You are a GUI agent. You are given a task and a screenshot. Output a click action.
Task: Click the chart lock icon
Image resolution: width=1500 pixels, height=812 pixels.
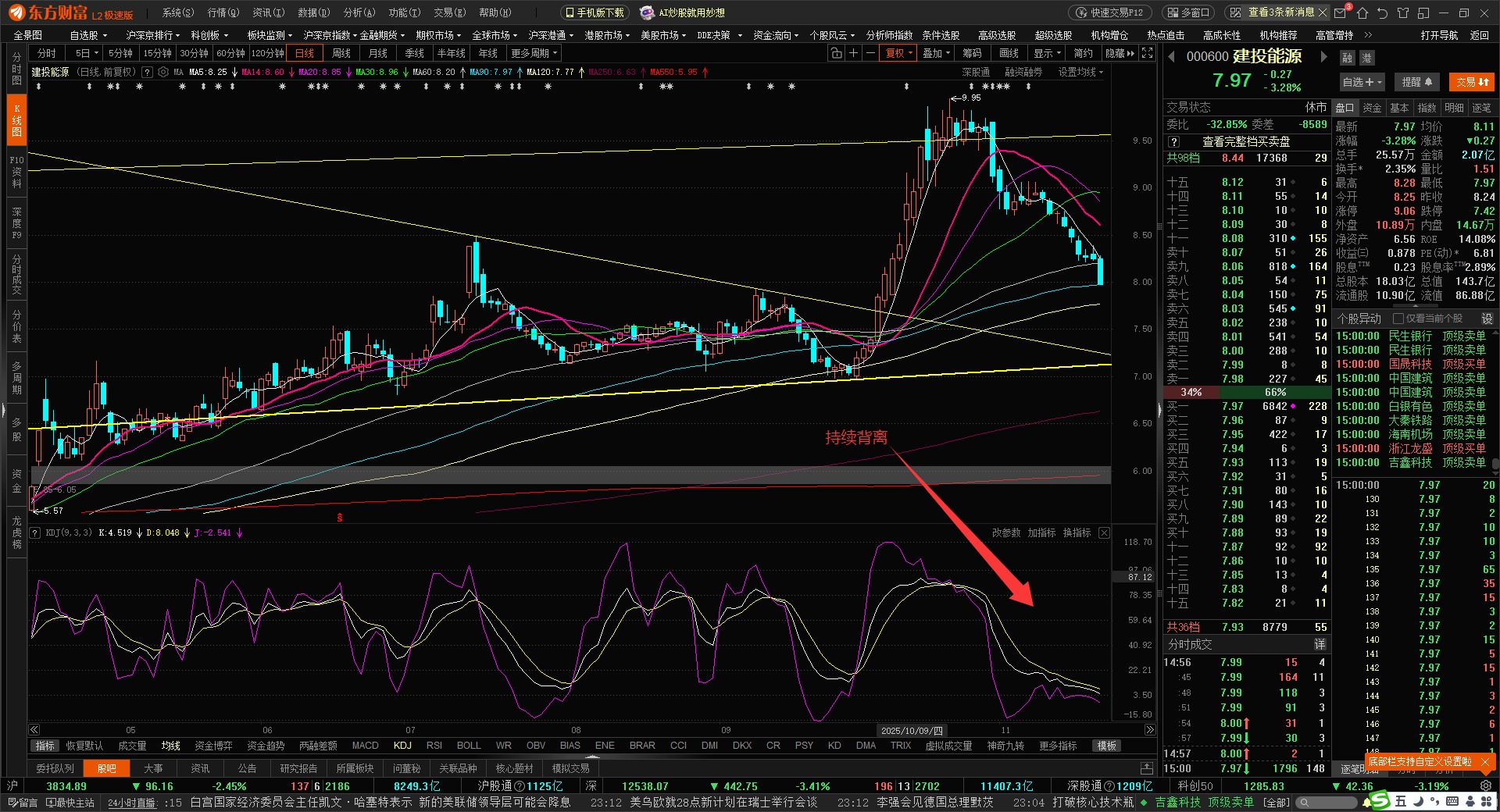(x=836, y=53)
